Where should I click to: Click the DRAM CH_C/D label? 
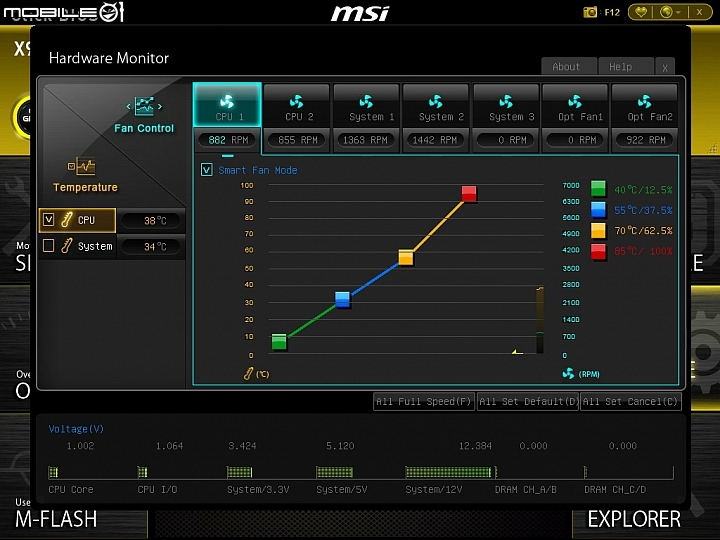tap(615, 489)
